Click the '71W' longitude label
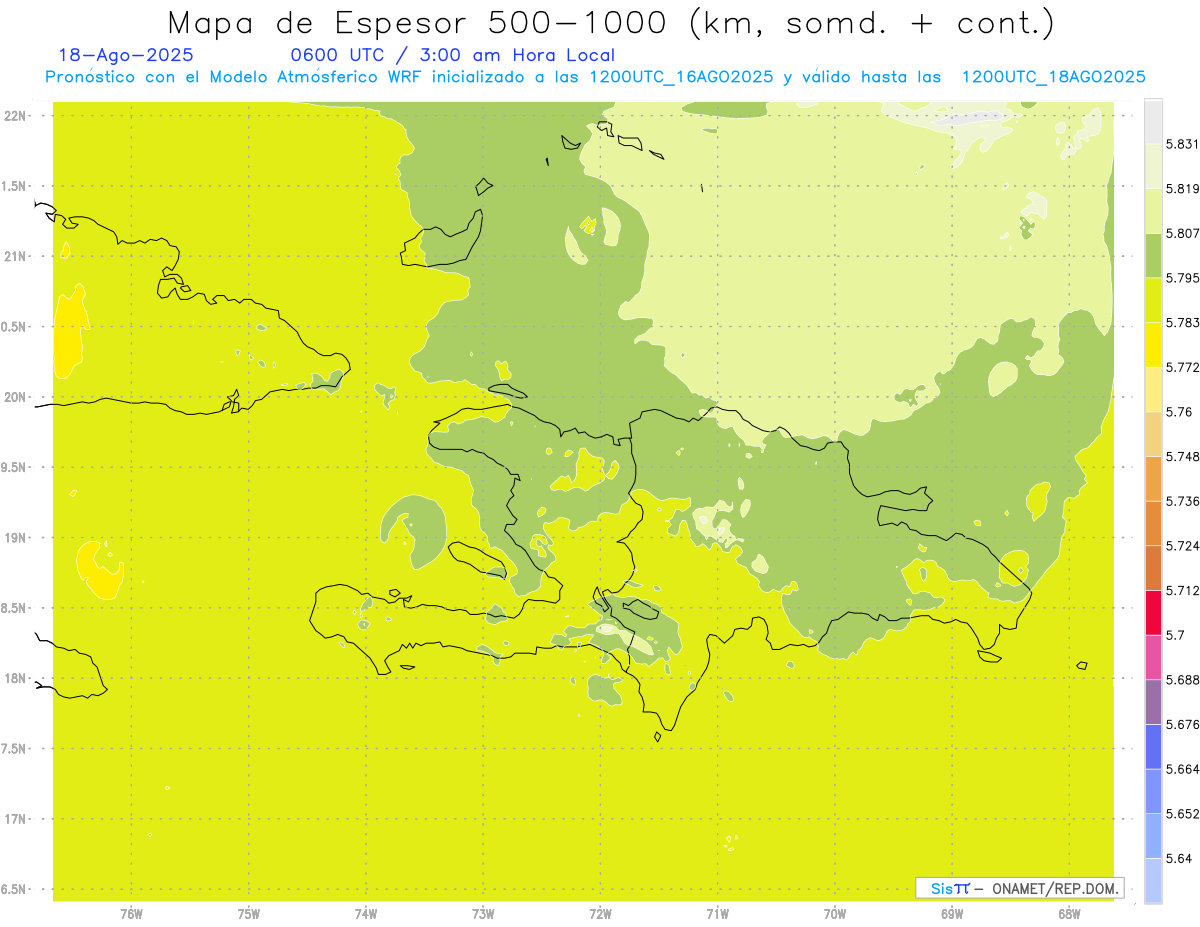 coord(717,914)
